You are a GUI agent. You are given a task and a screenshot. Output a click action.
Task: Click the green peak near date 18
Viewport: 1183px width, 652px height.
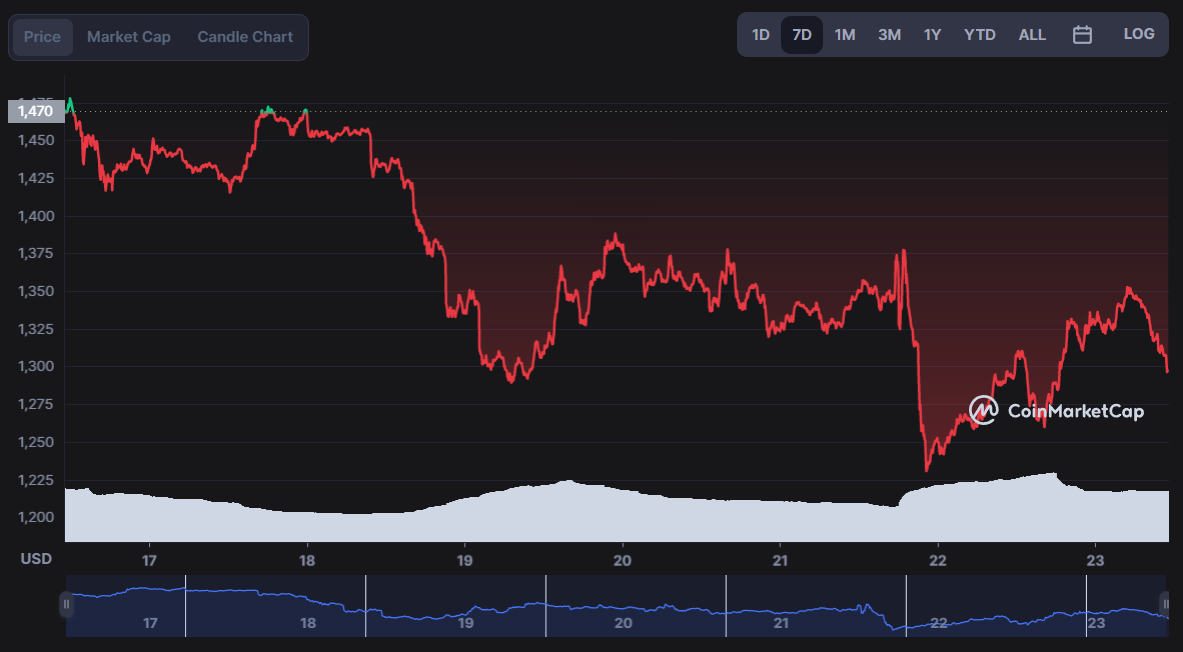[x=306, y=112]
